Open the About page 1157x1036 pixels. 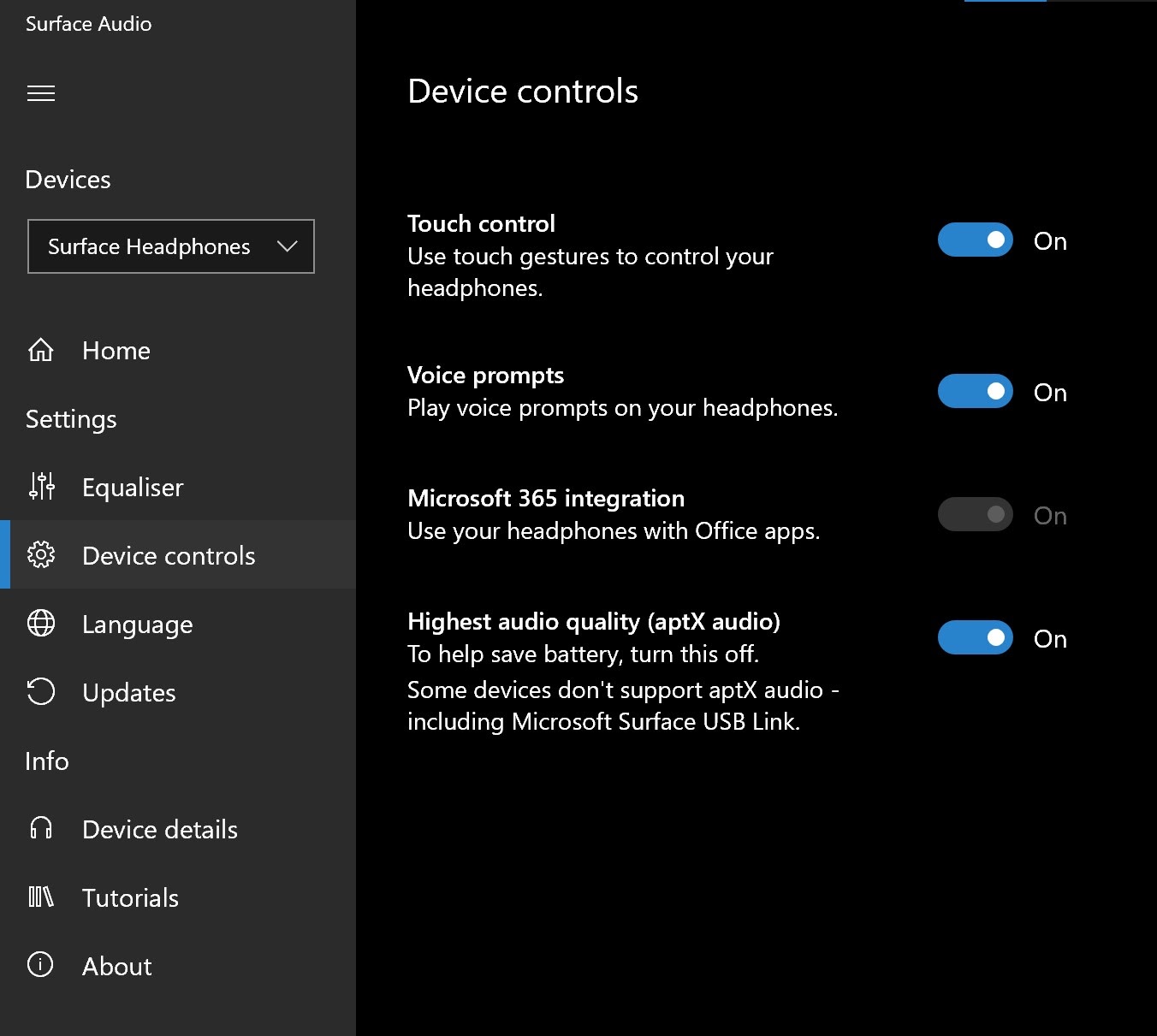pyautogui.click(x=116, y=966)
